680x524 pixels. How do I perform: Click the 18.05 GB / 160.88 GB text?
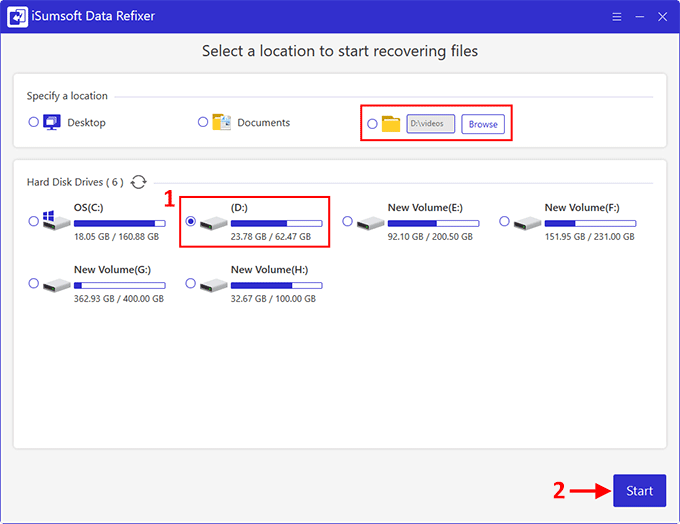point(117,237)
